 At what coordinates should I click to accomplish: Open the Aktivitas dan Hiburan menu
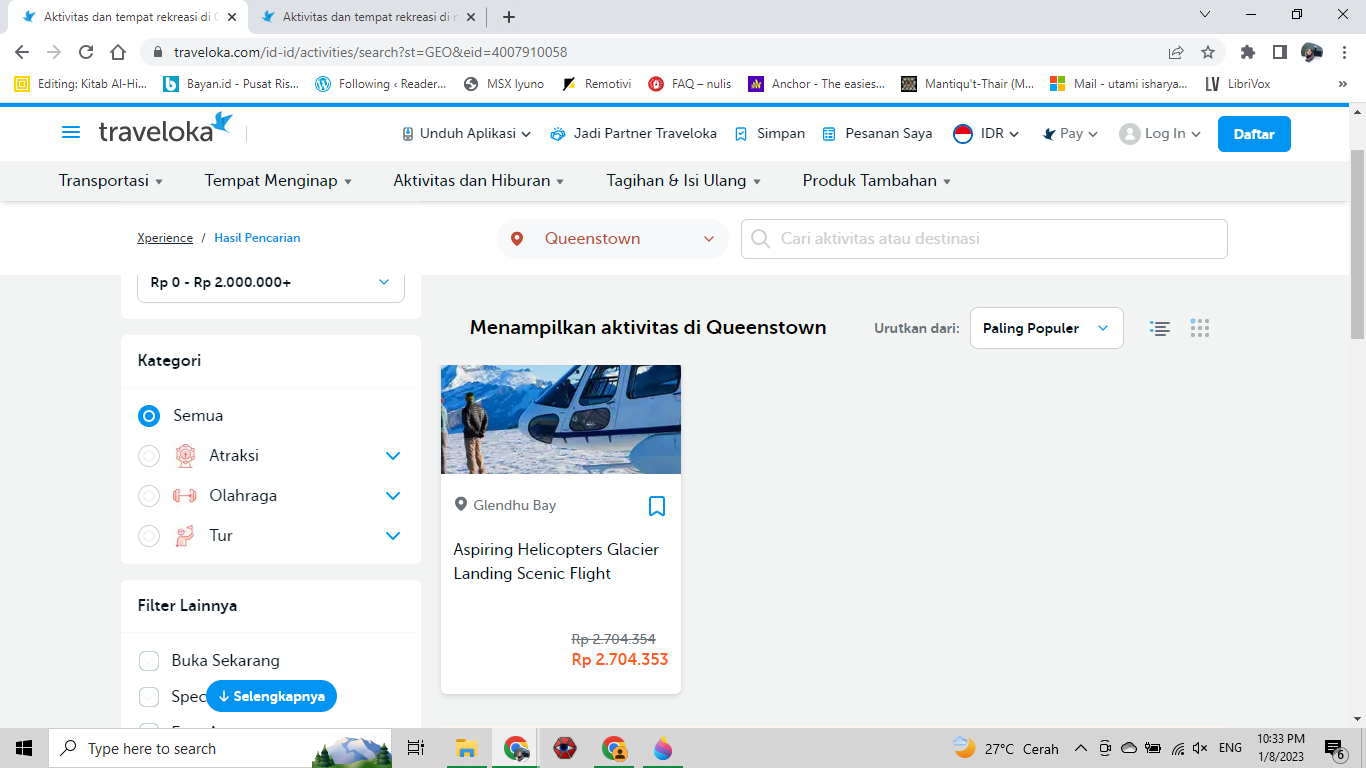(478, 181)
